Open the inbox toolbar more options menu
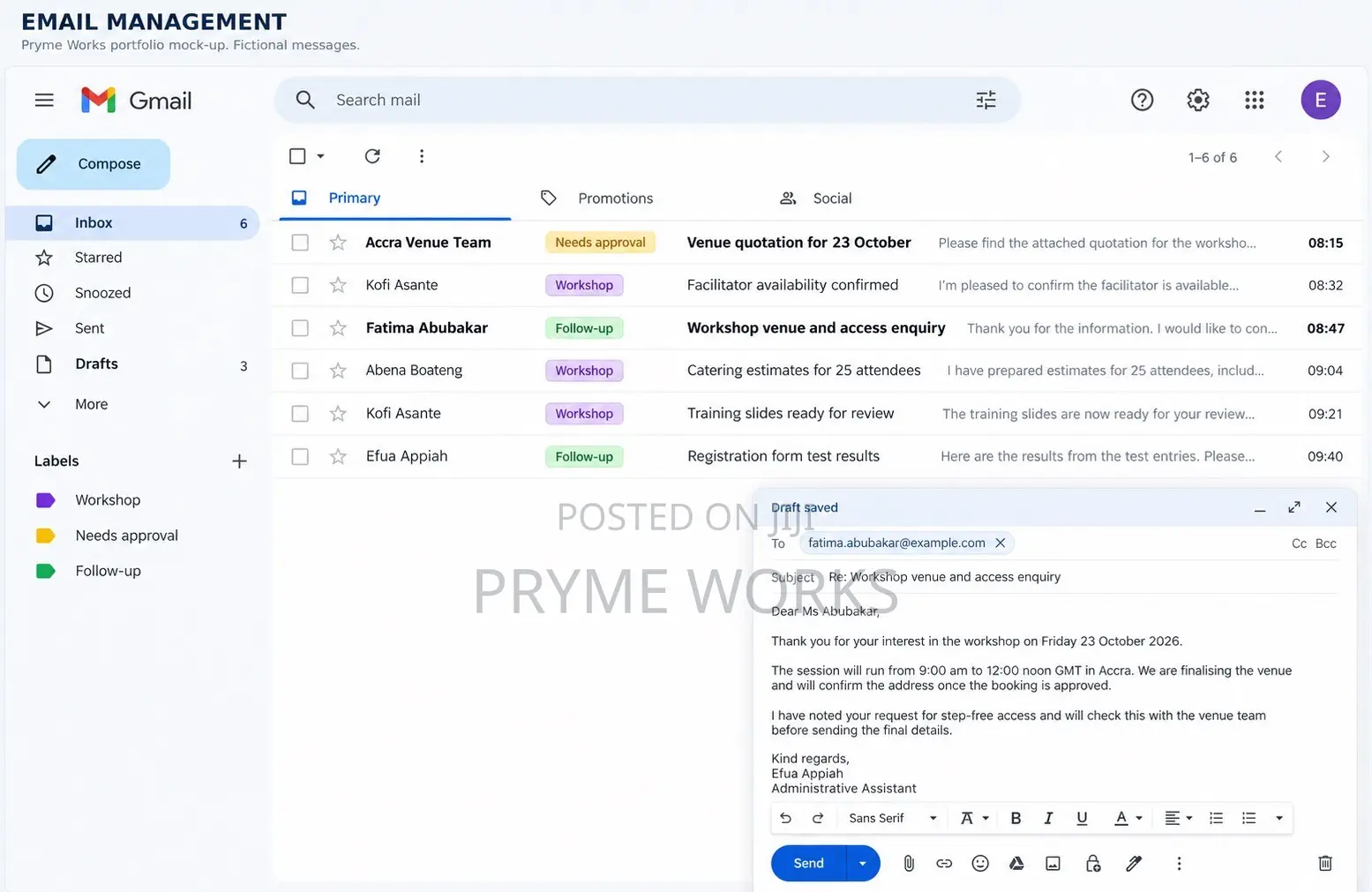 pos(422,156)
